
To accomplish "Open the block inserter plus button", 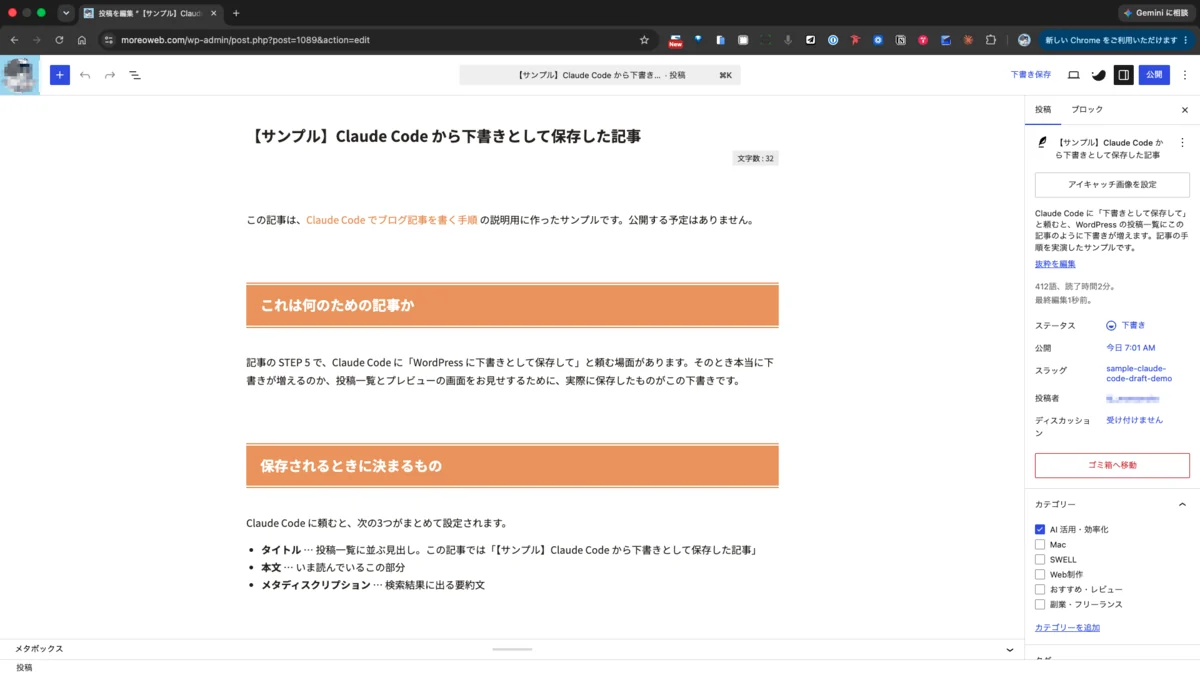I will point(60,75).
